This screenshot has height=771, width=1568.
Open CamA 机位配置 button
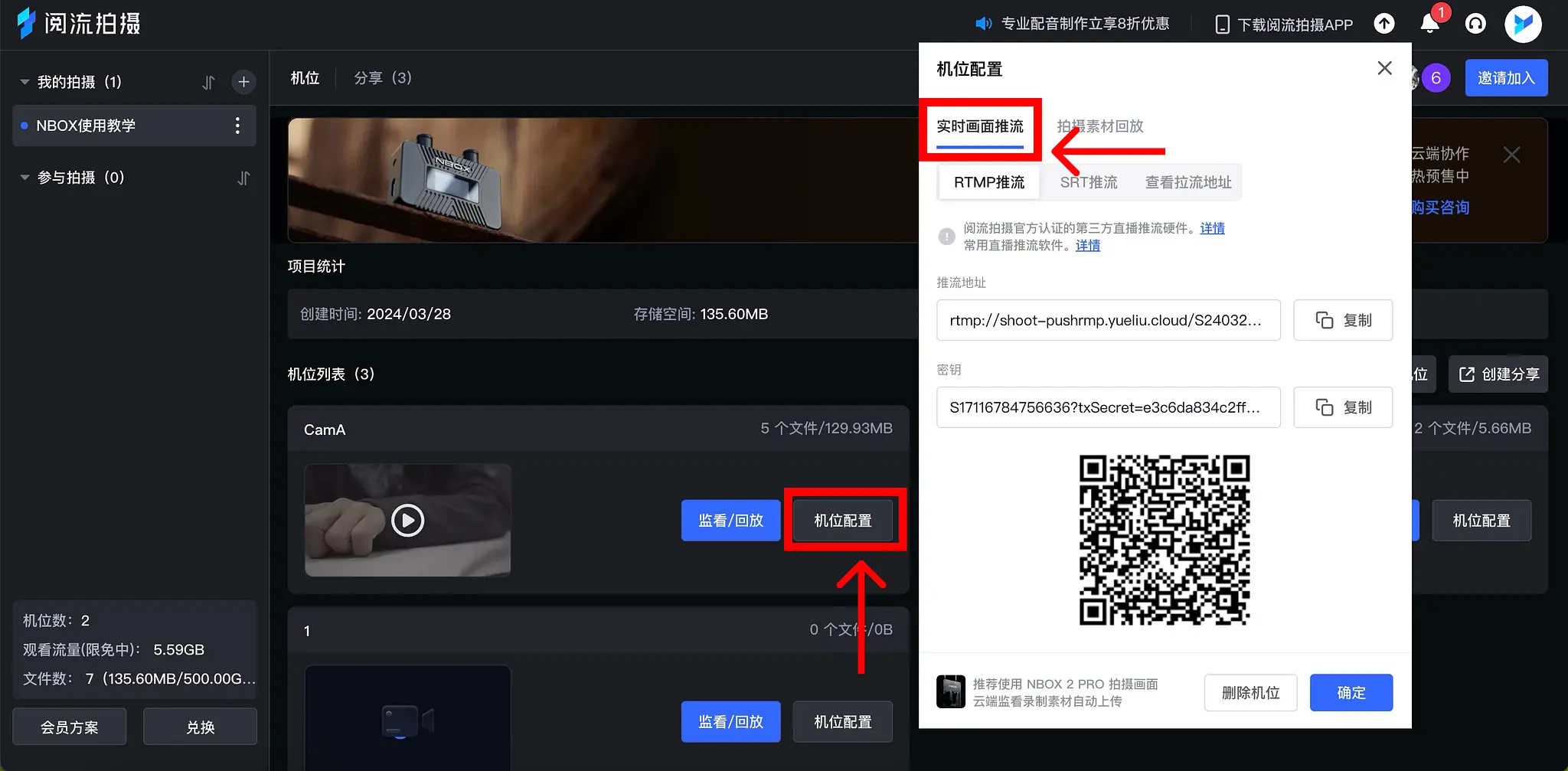(843, 521)
